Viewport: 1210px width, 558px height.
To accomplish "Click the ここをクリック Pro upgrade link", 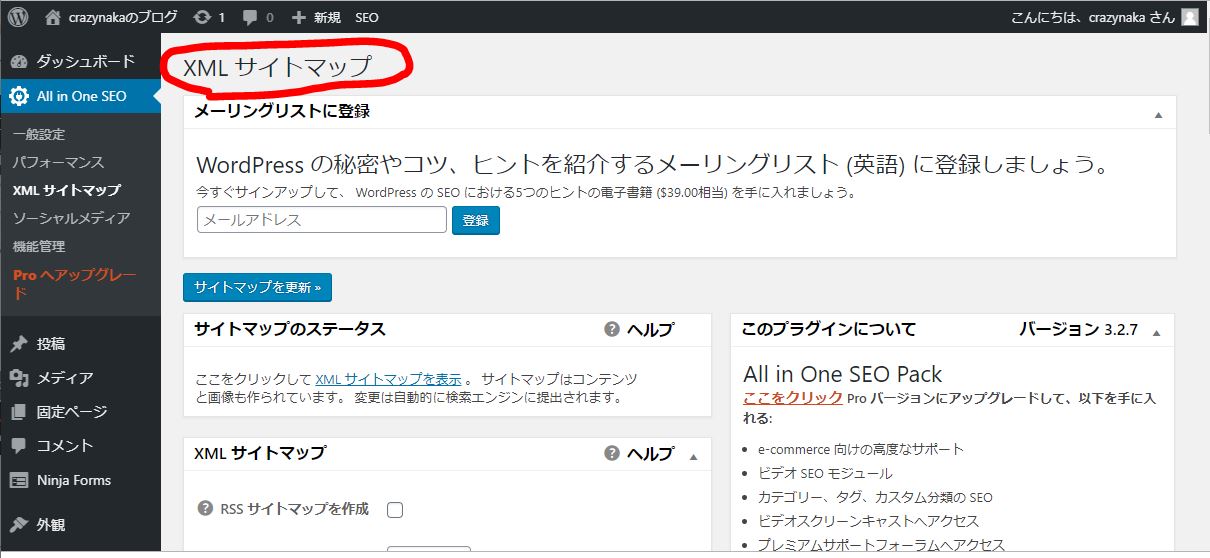I will click(x=793, y=397).
